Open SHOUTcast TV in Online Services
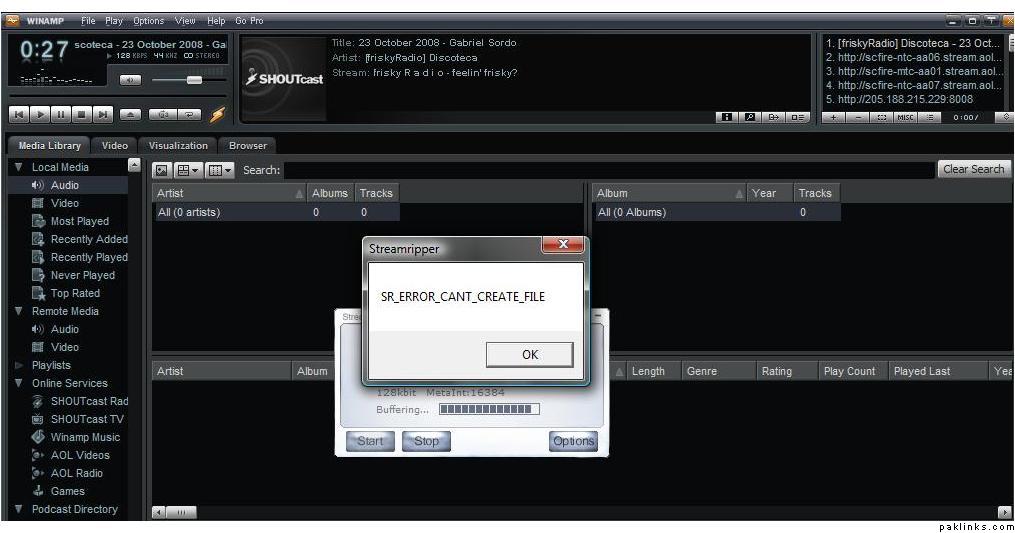Viewport: 1015px width, 533px height. point(87,419)
